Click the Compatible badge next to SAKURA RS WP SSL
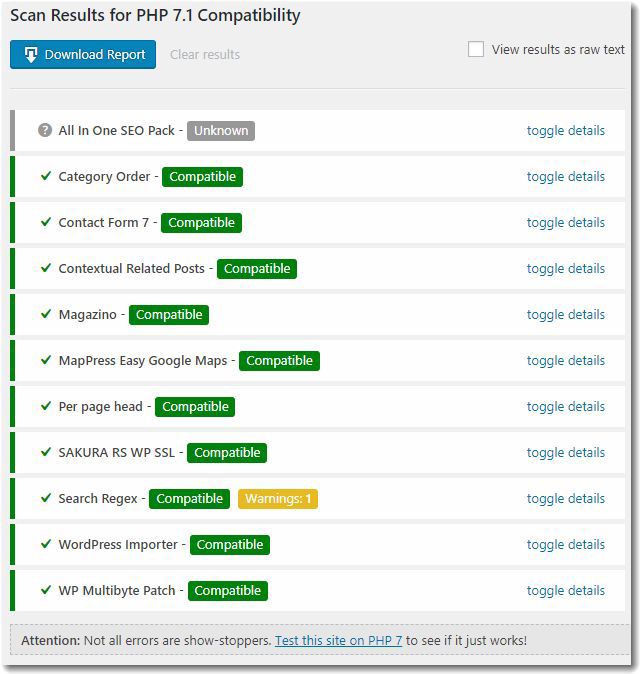The width and height of the screenshot is (640, 674). (x=227, y=453)
